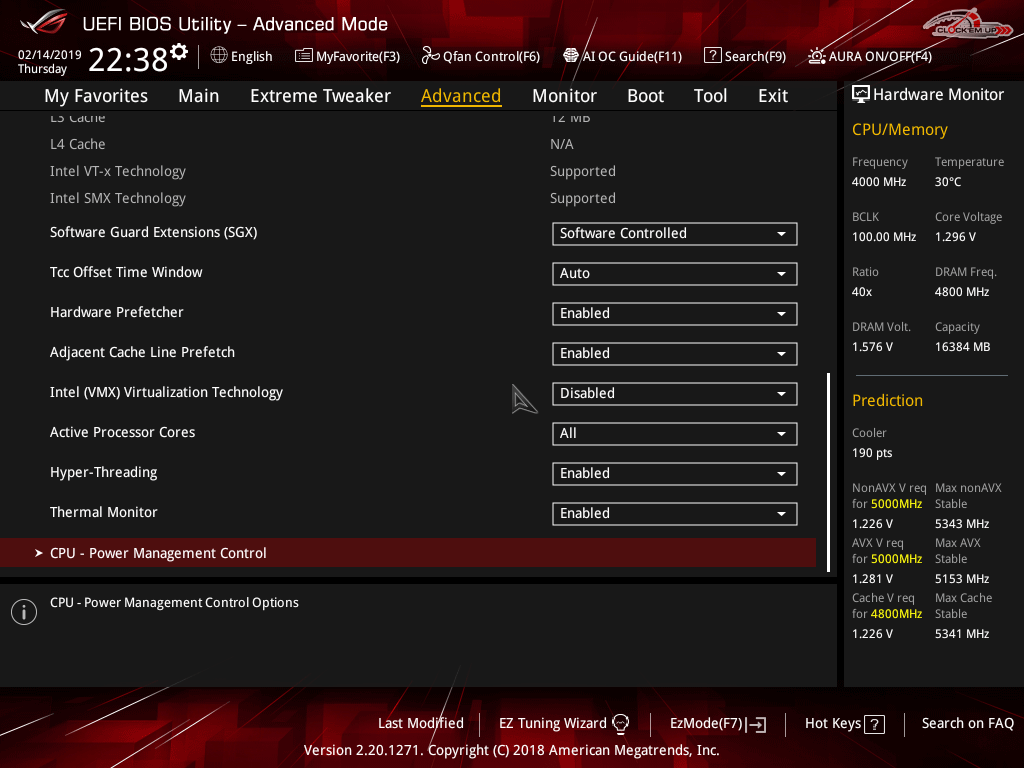Switch to Extreme Tweaker tab

point(320,96)
